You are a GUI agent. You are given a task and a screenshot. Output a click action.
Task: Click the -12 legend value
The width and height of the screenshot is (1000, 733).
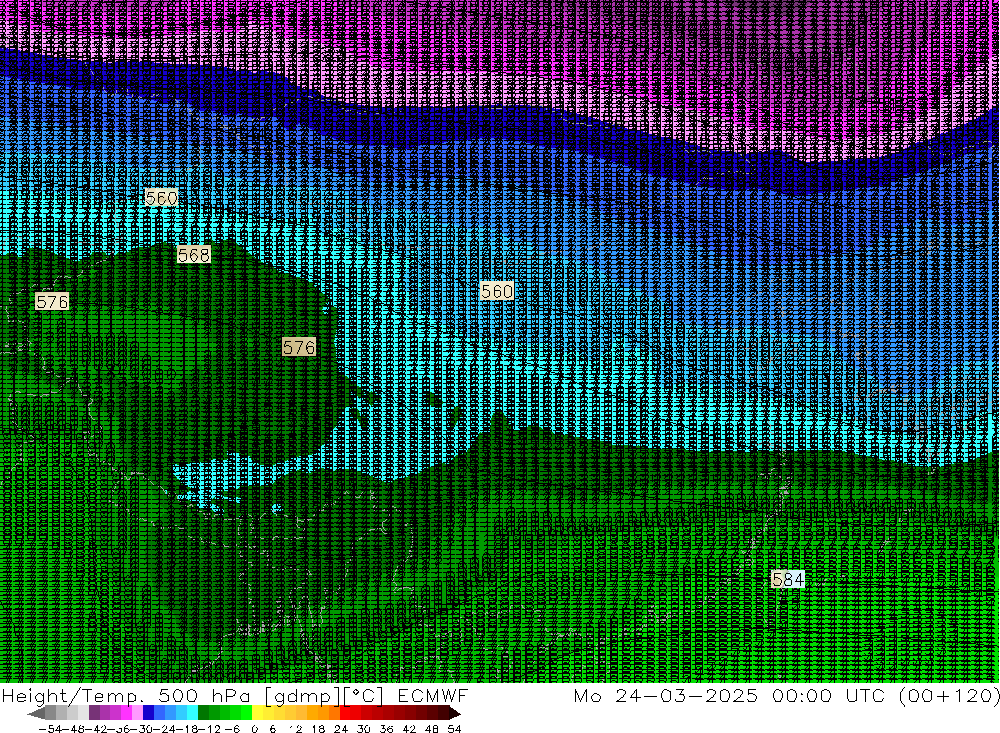point(209,729)
